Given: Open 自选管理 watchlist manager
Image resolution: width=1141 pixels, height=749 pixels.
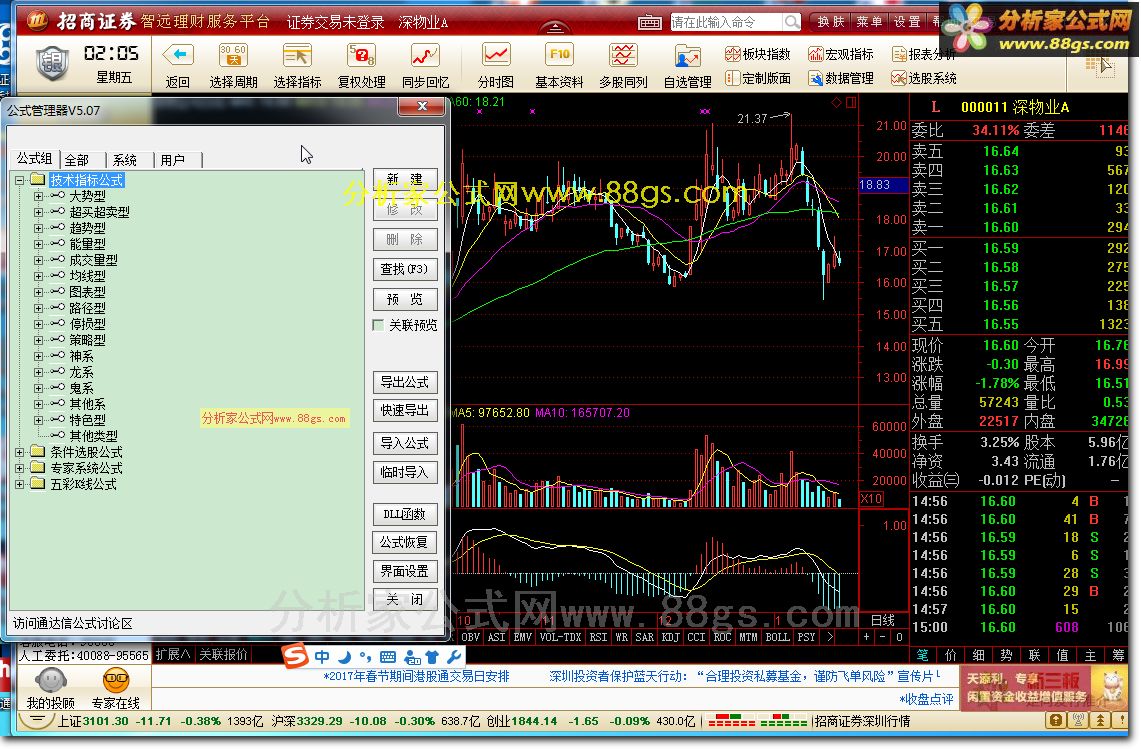Looking at the screenshot, I should click(687, 57).
